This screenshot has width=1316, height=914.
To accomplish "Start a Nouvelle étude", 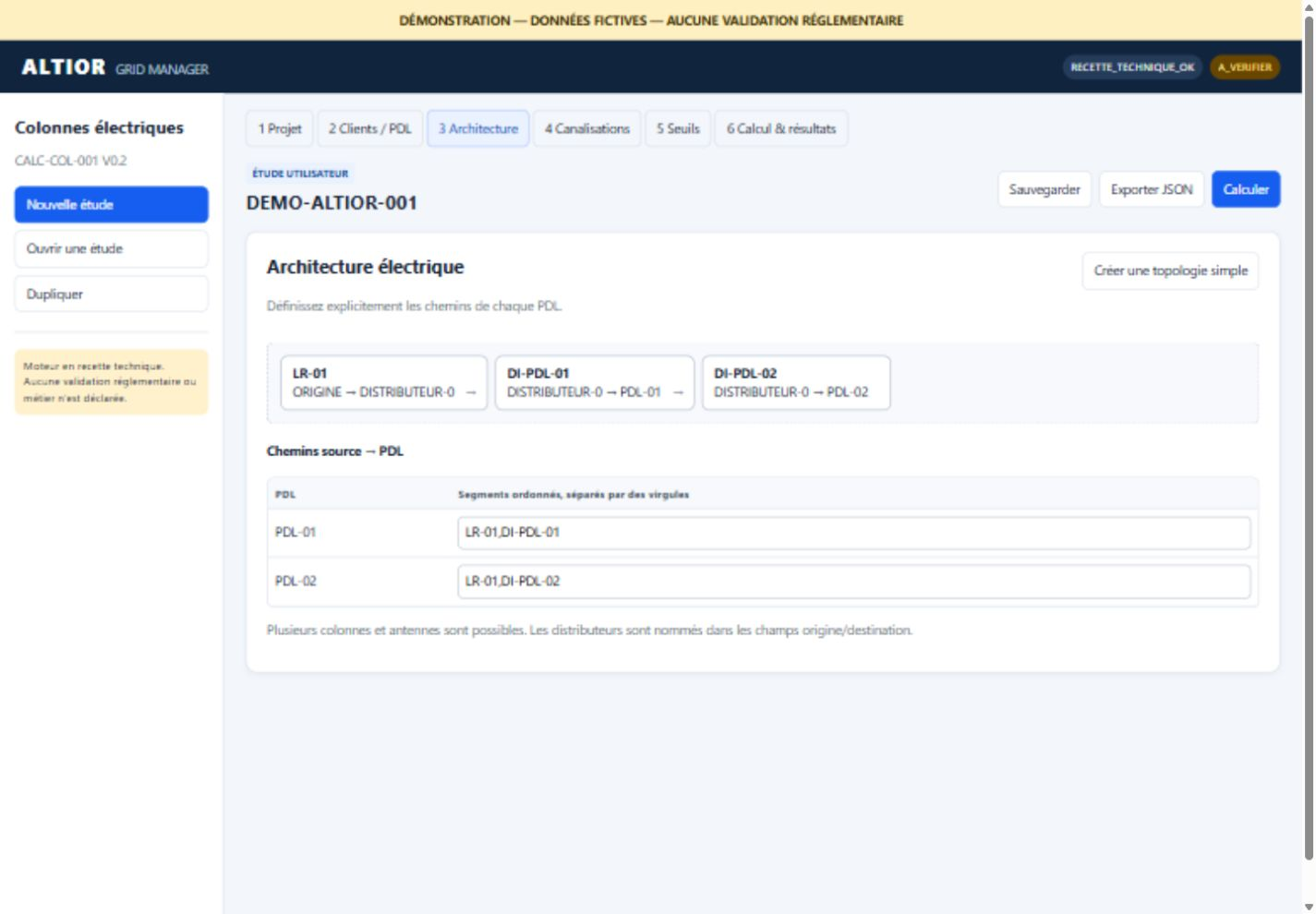I will [x=111, y=205].
